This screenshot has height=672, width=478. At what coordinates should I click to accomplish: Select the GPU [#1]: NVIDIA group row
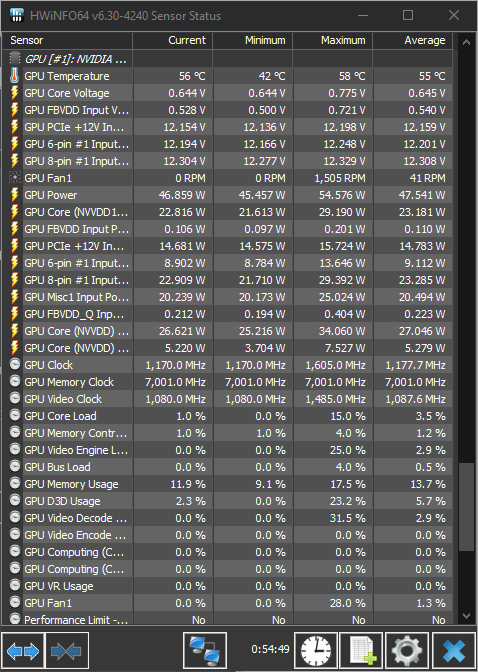(227, 59)
